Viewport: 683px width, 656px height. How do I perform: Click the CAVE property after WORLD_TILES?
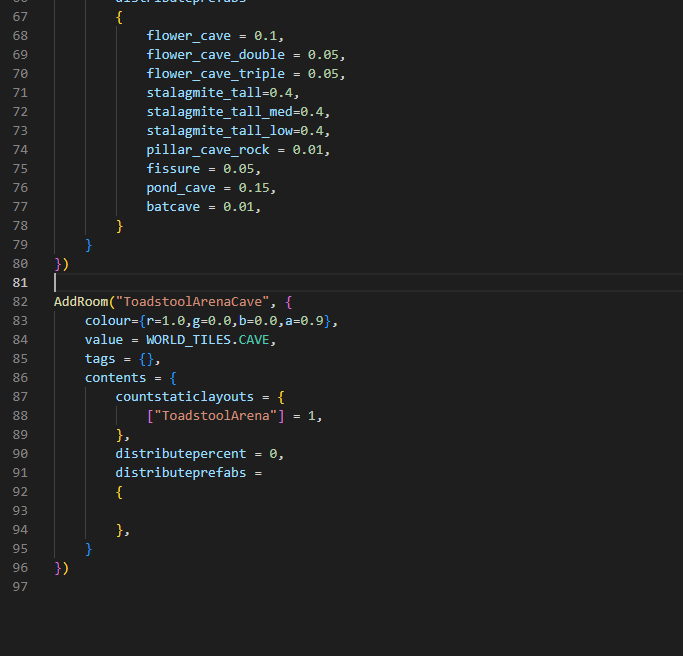[x=254, y=340]
